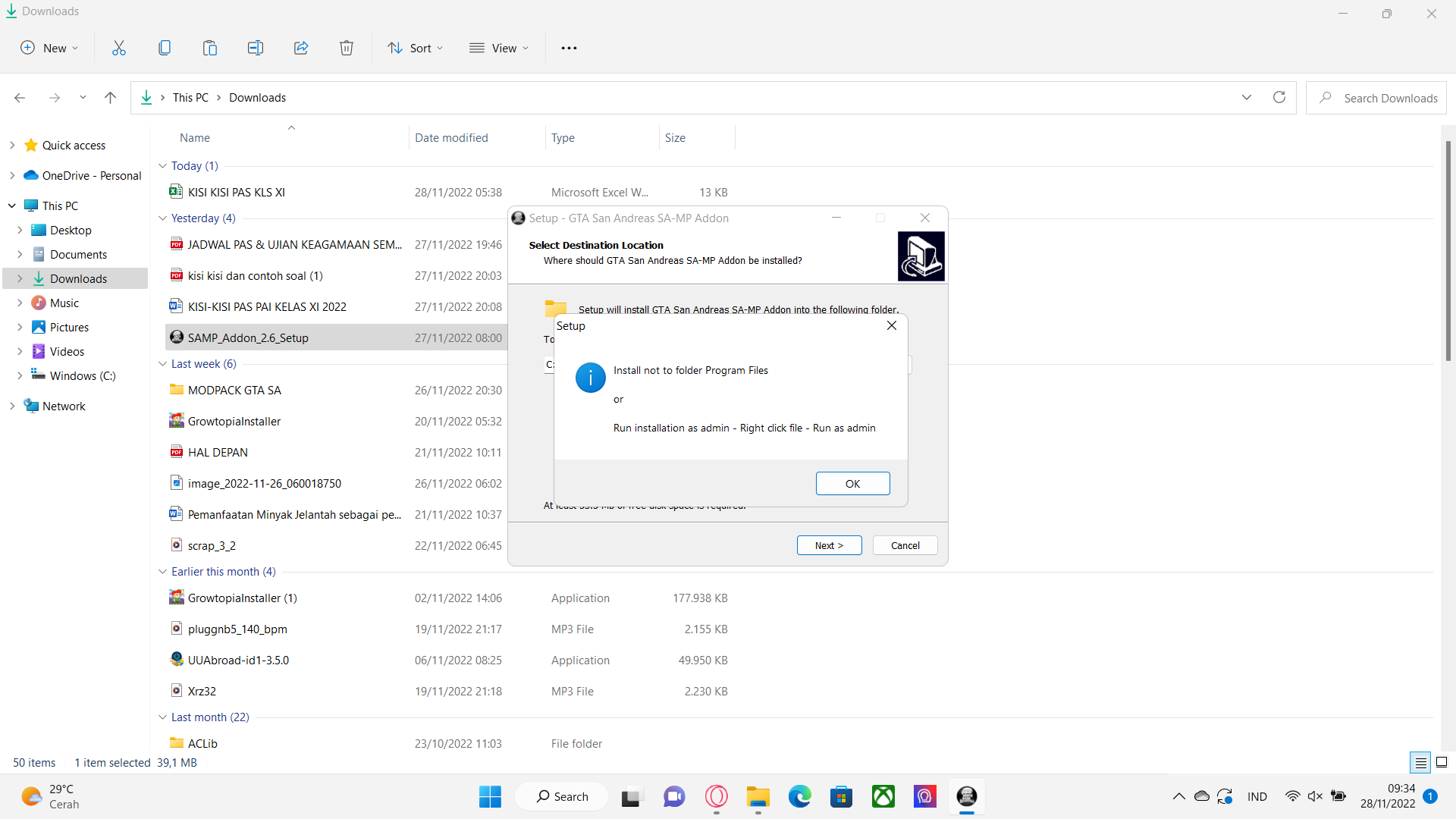
Task: Click the Cut scissors icon in toolbar
Action: [119, 48]
